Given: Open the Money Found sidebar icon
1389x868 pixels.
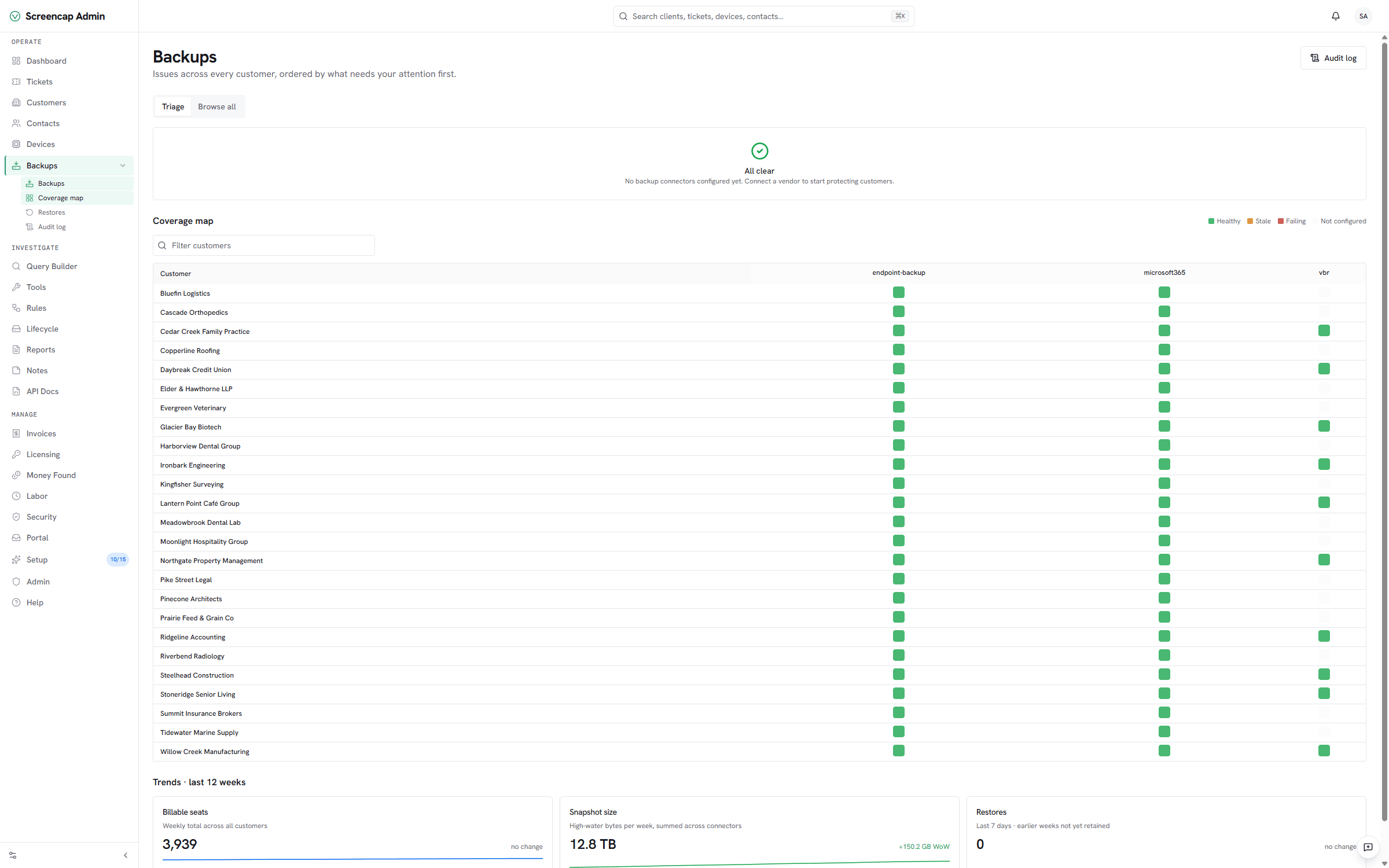Looking at the screenshot, I should pyautogui.click(x=16, y=475).
